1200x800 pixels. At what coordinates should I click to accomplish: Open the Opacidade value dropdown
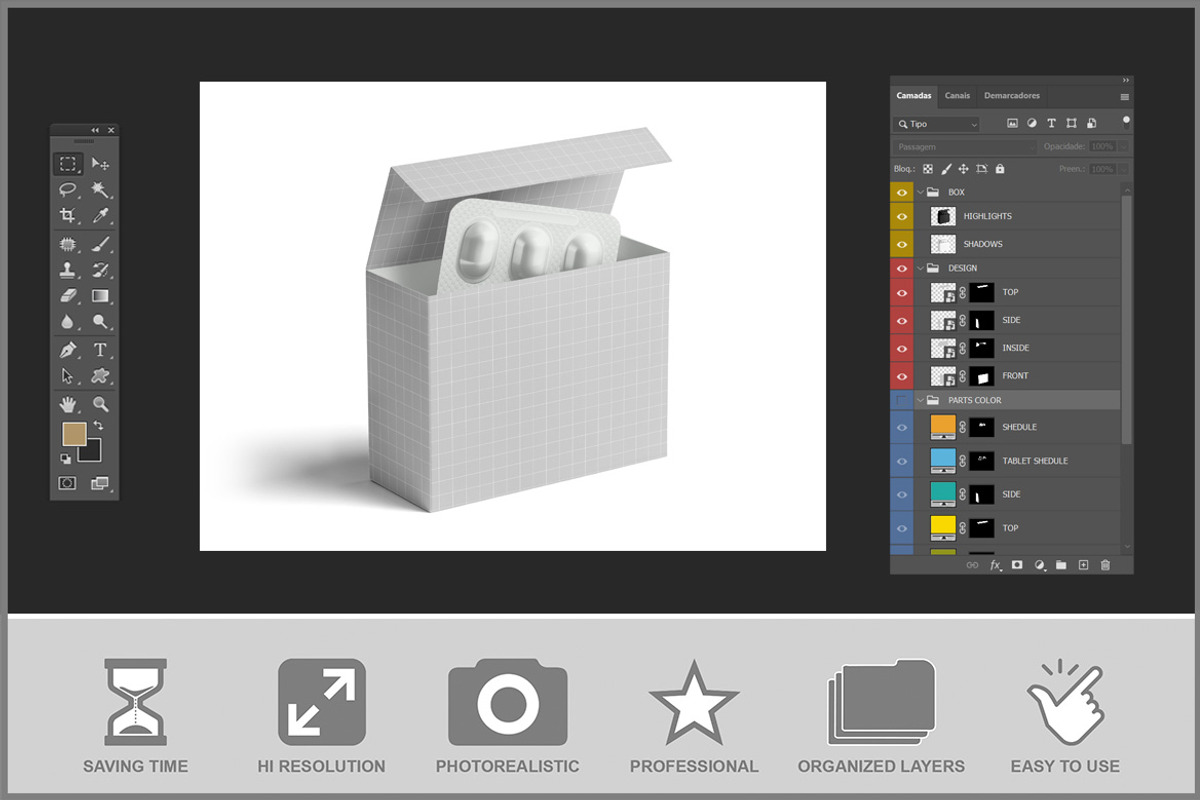[x=1124, y=147]
